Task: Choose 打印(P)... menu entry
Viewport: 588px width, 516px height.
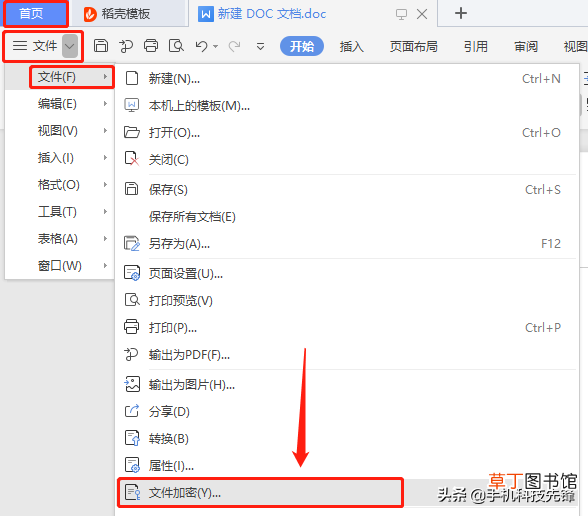Action: click(347, 327)
